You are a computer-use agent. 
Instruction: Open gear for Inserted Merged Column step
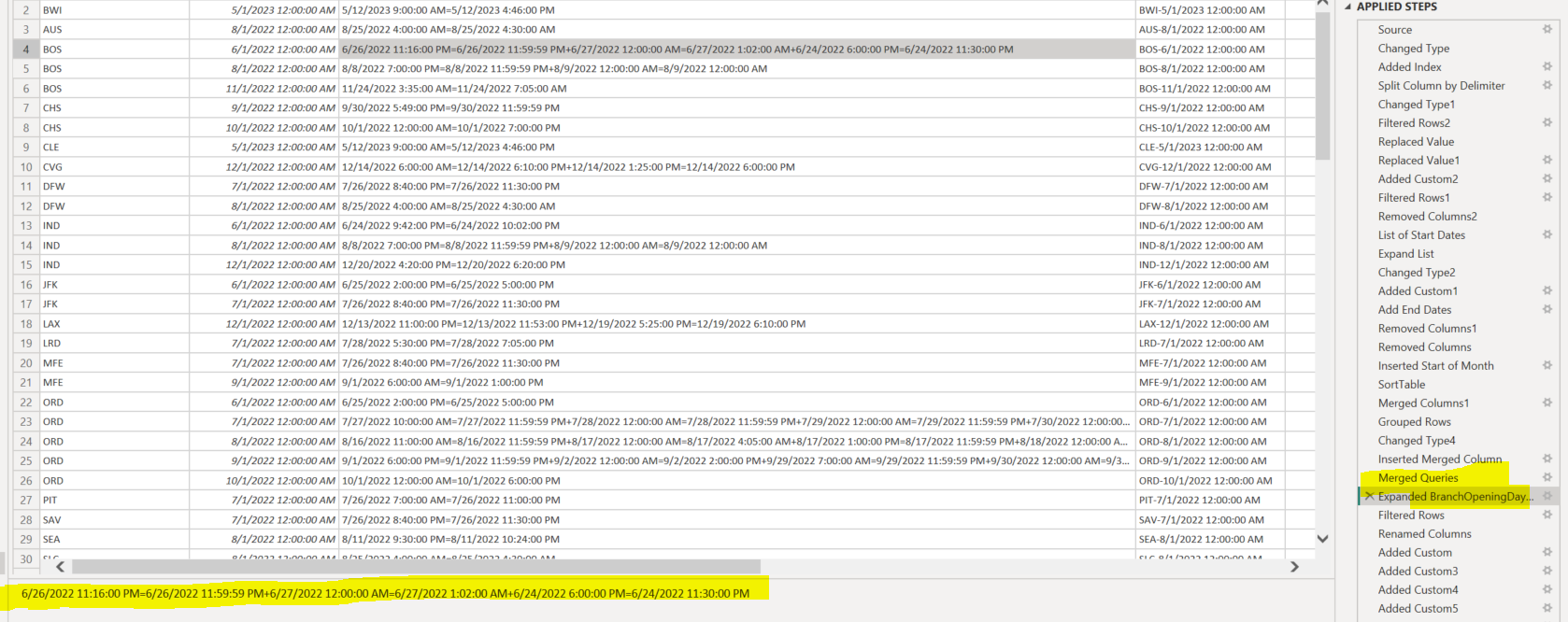click(x=1547, y=459)
